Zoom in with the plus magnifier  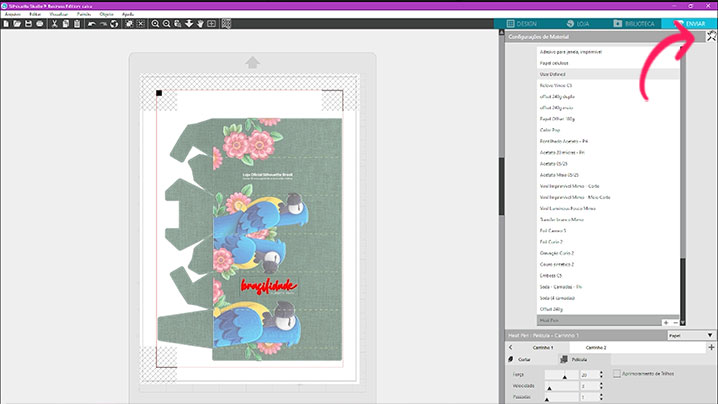[x=155, y=24]
